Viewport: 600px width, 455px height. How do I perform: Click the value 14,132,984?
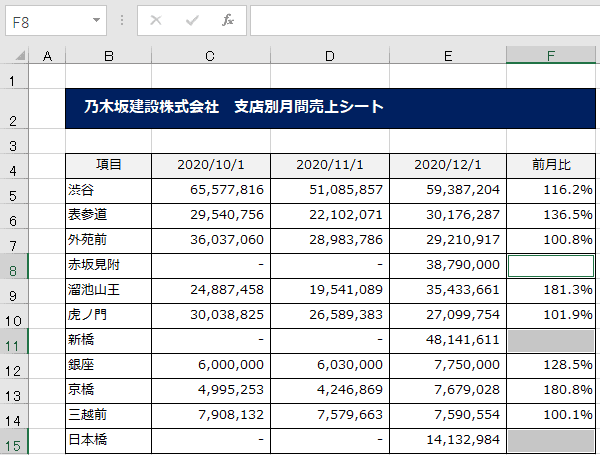(463, 440)
